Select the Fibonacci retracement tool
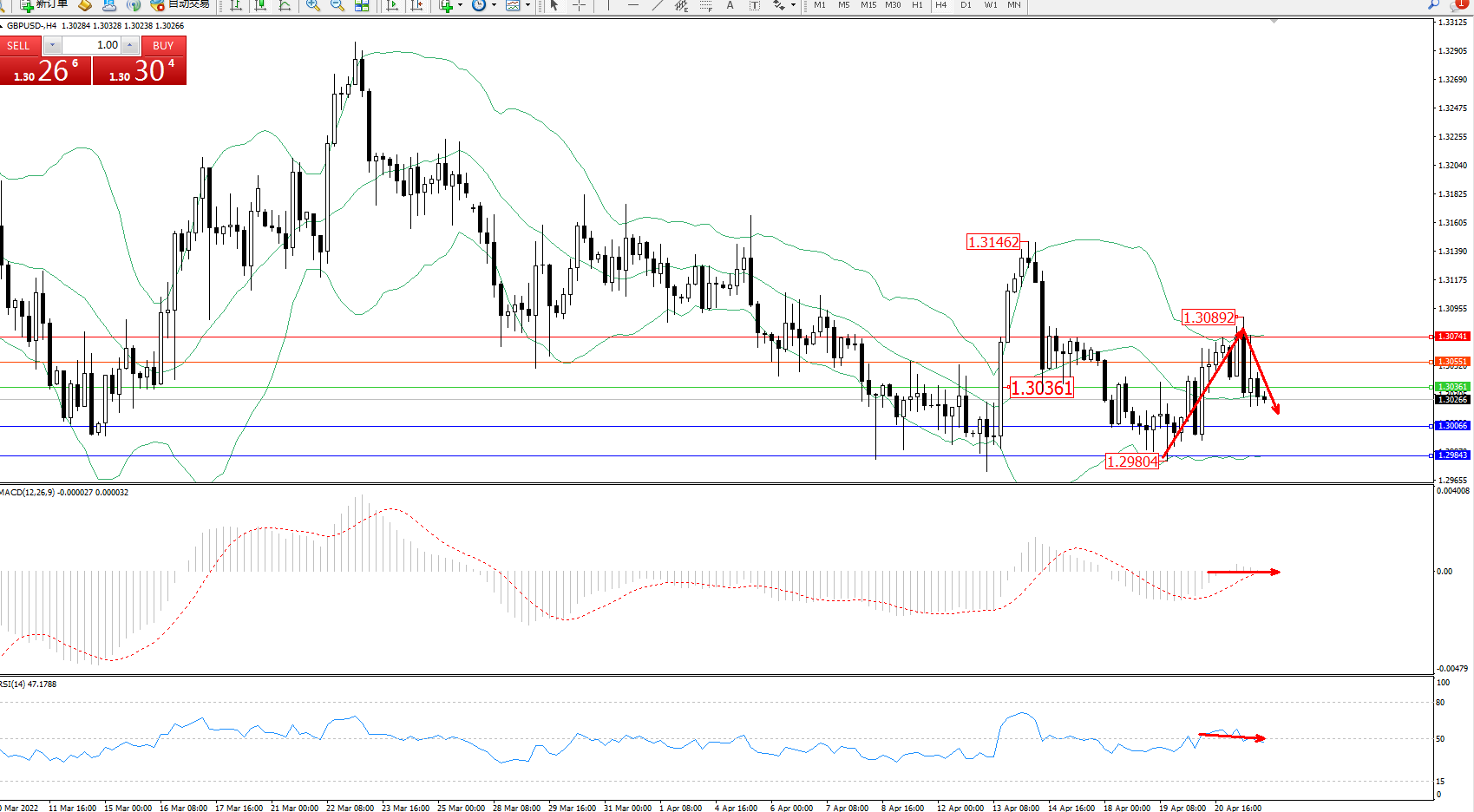1474x812 pixels. (706, 5)
